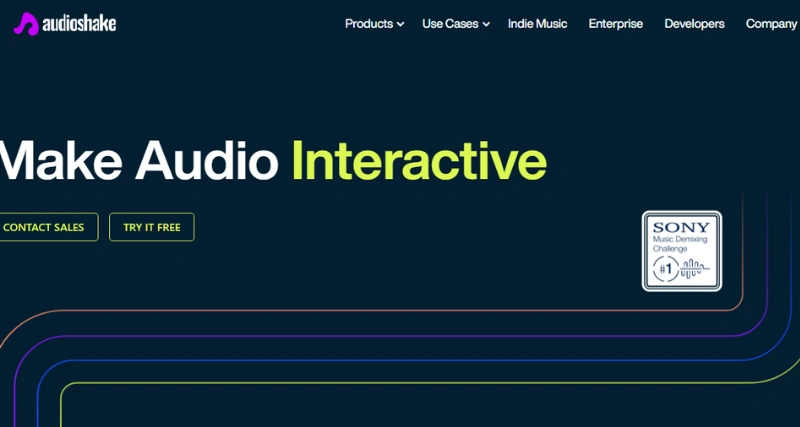Image resolution: width=800 pixels, height=427 pixels.
Task: Go to the Indie Music page
Action: click(x=537, y=24)
